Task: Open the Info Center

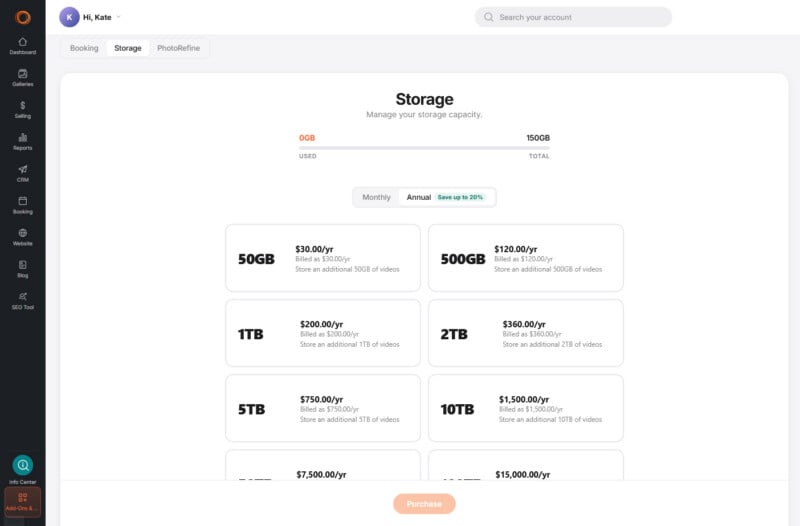Action: [22, 469]
